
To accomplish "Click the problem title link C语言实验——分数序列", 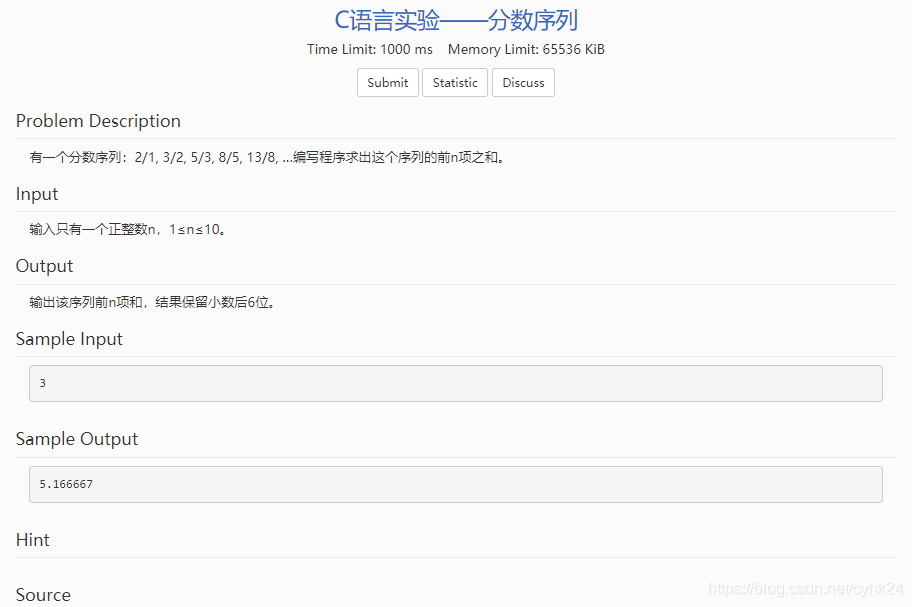I will 456,20.
